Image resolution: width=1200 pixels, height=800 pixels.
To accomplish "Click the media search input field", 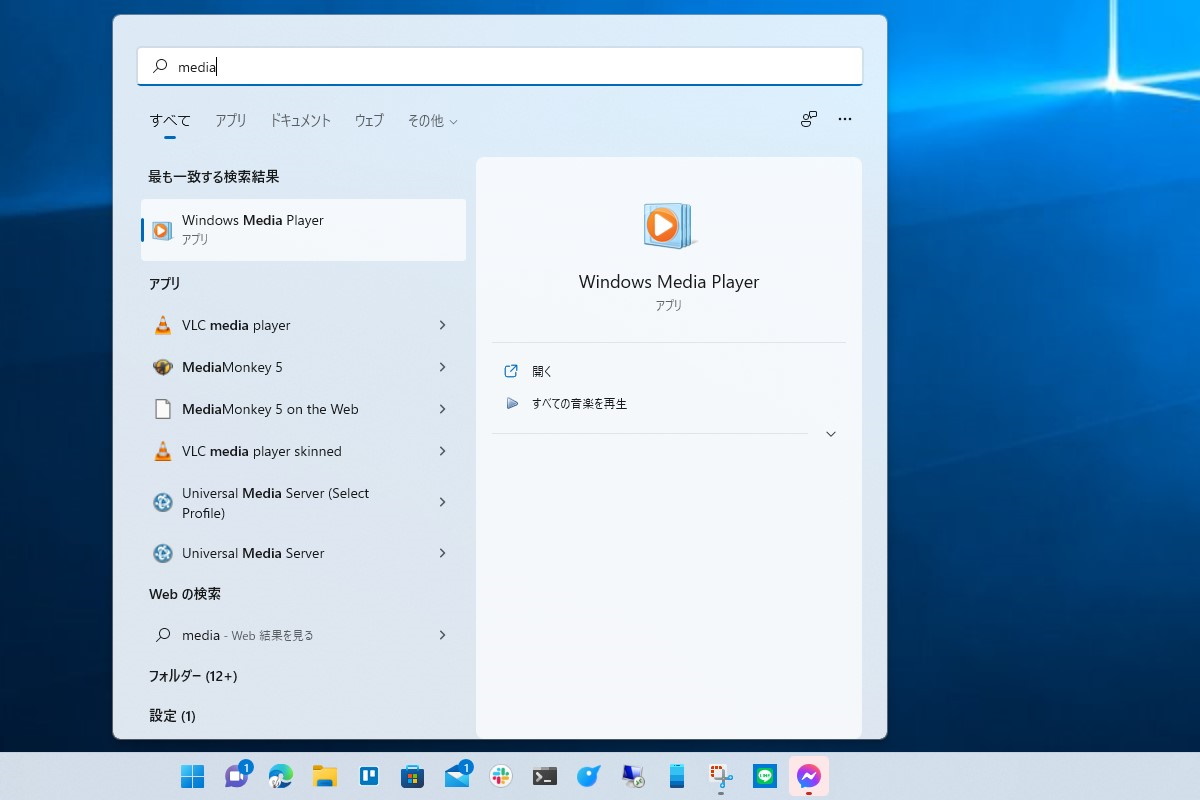I will (500, 66).
